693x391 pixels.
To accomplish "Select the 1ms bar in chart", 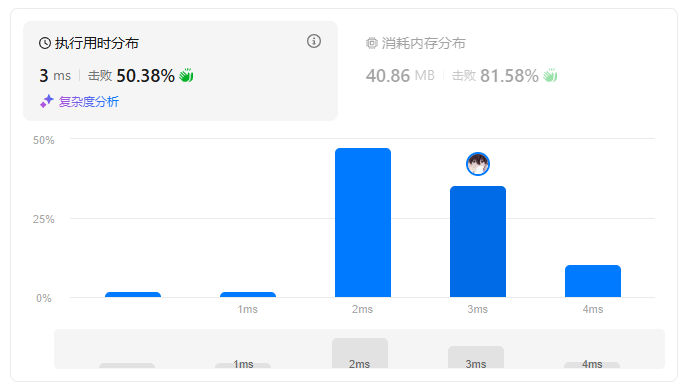I will (248, 295).
